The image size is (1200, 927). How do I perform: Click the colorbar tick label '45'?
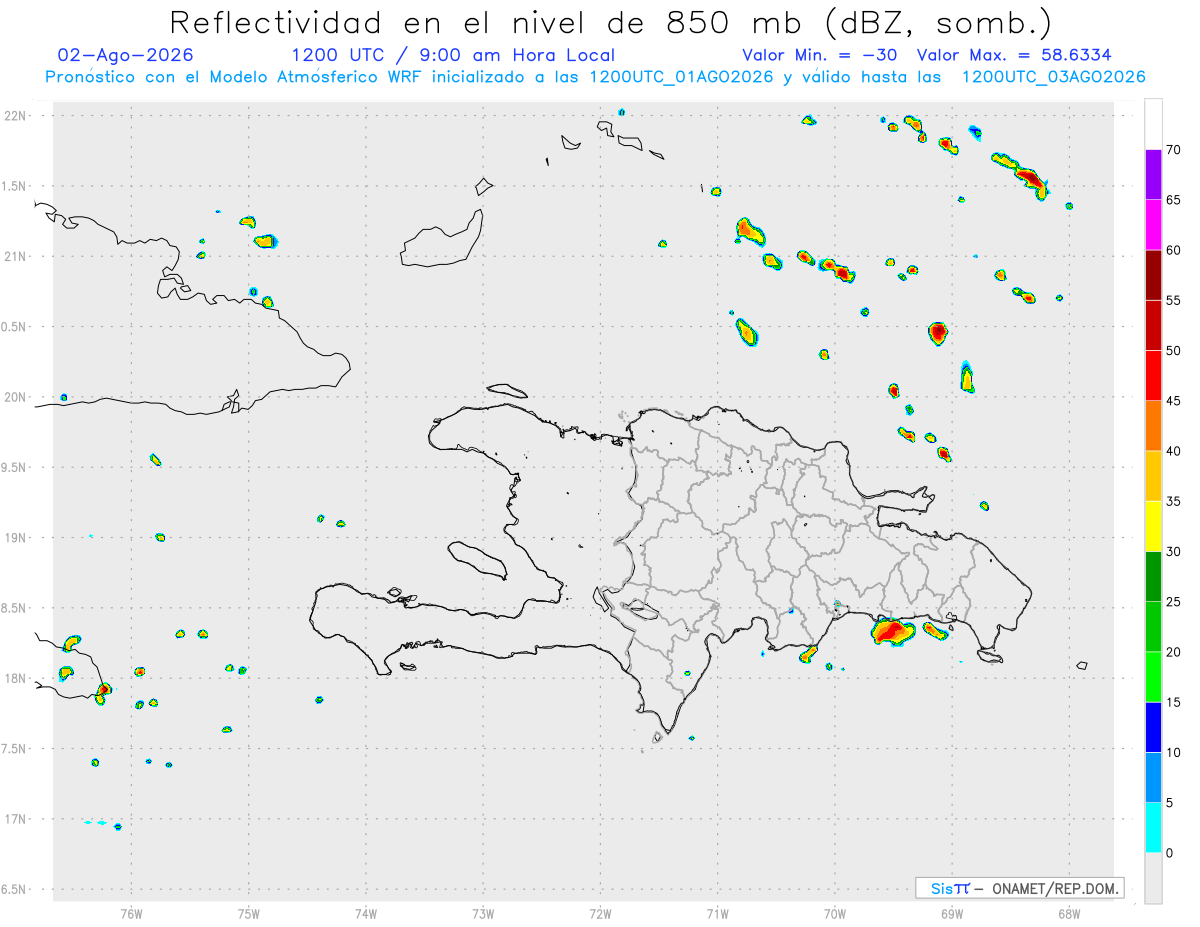pyautogui.click(x=1174, y=401)
